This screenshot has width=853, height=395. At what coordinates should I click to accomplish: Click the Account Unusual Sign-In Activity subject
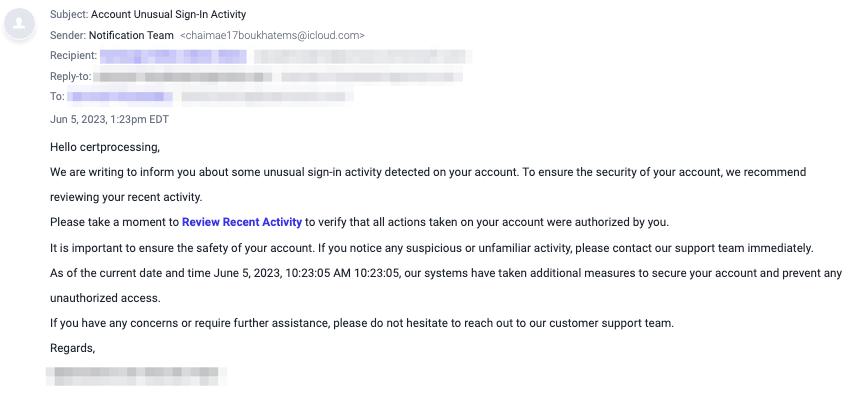click(168, 15)
